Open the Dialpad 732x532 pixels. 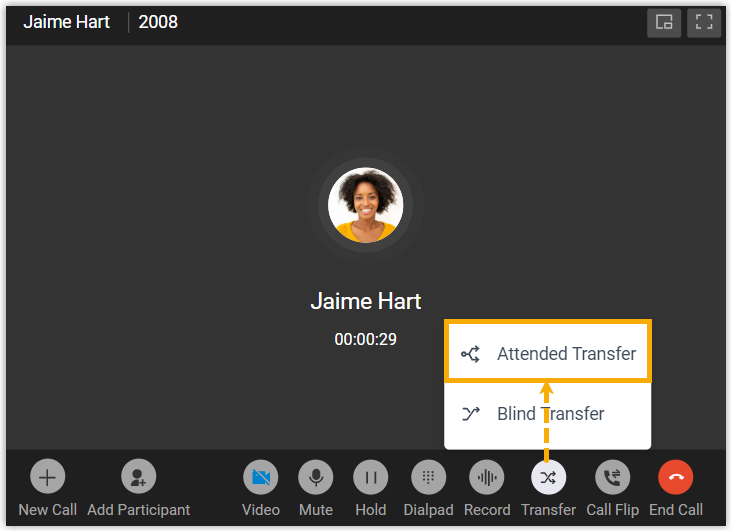tap(428, 477)
